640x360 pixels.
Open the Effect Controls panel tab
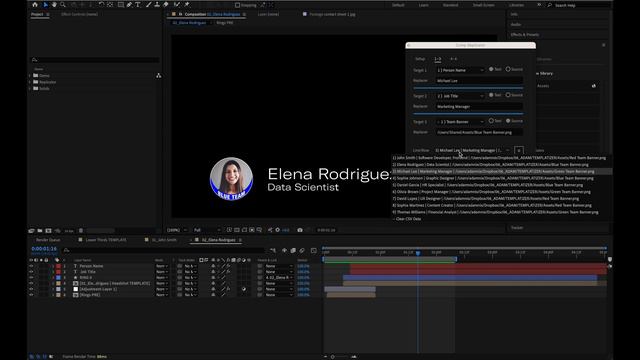tap(79, 14)
